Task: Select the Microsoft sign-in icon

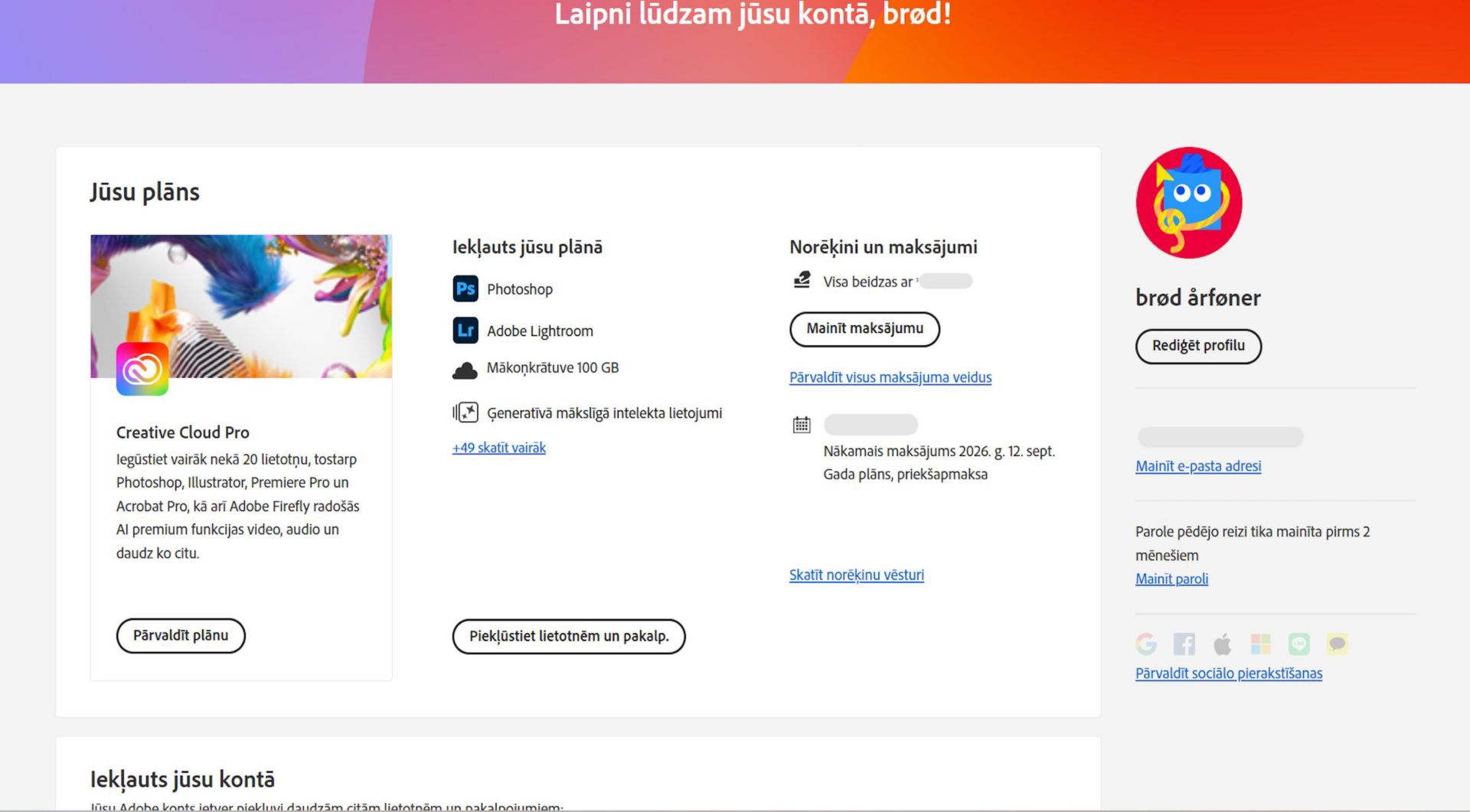Action: tap(1260, 644)
